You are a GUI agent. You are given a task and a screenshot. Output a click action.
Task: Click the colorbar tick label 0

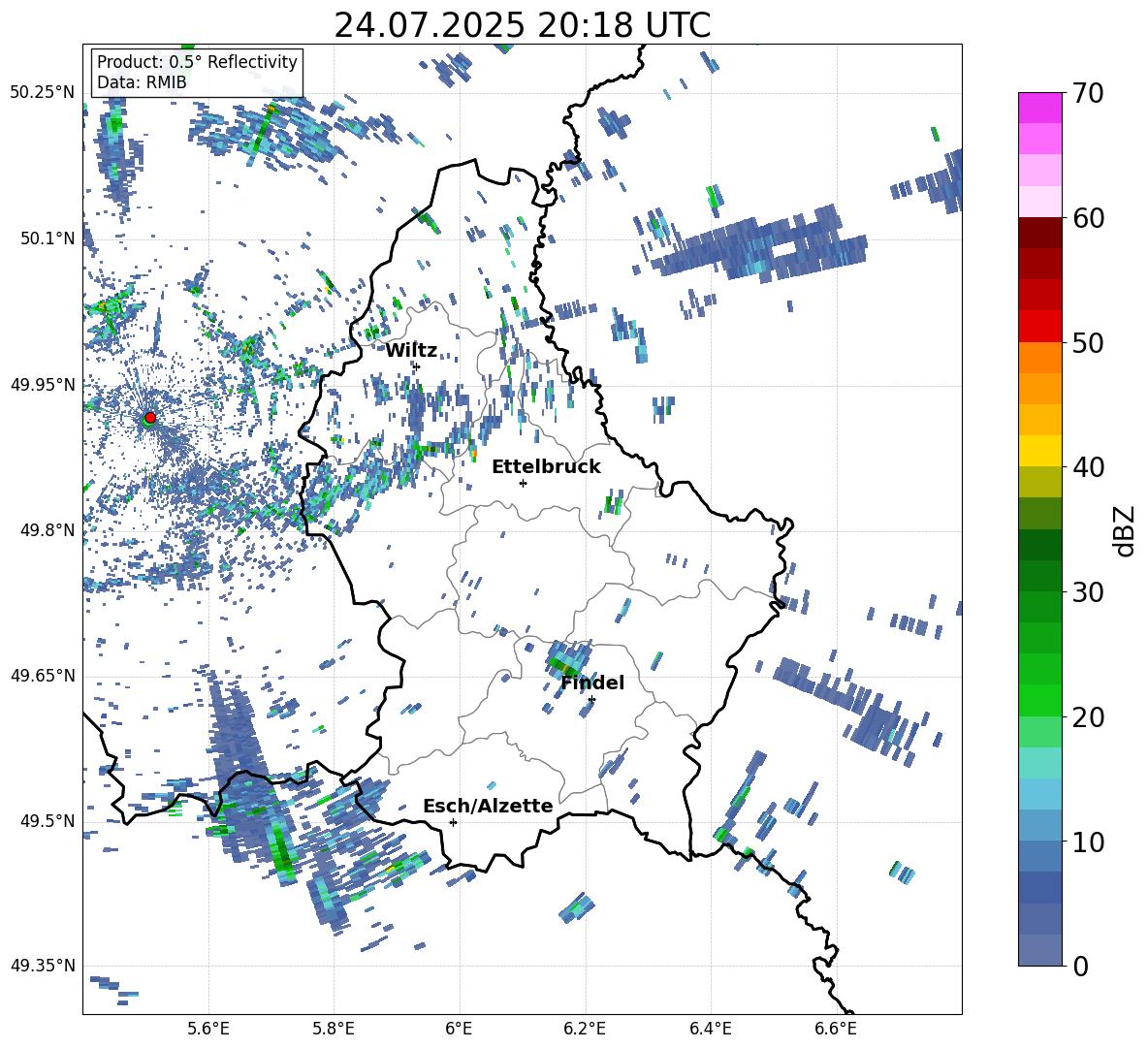point(1080,967)
